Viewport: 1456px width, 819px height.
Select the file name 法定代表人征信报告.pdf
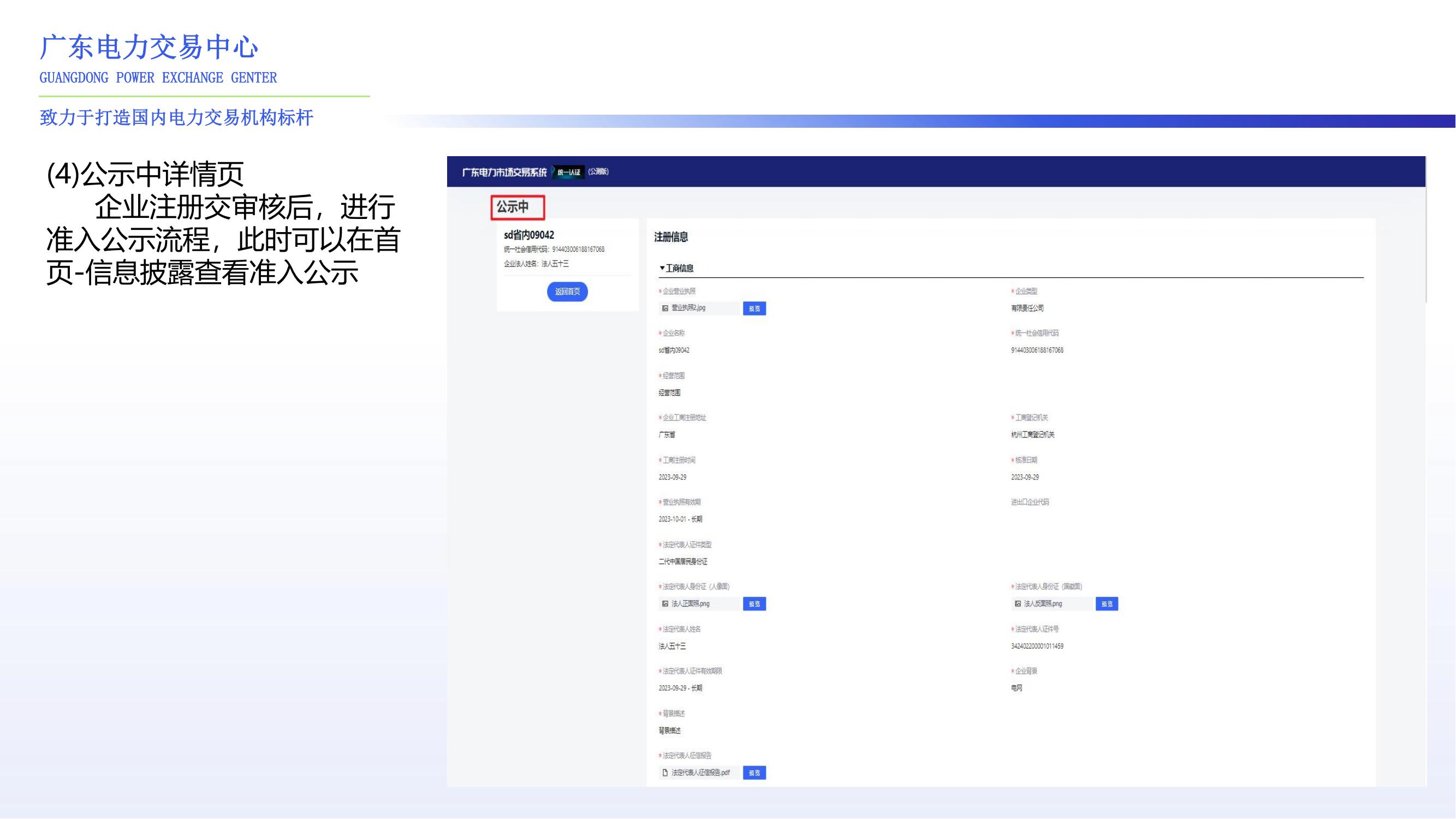coord(700,773)
